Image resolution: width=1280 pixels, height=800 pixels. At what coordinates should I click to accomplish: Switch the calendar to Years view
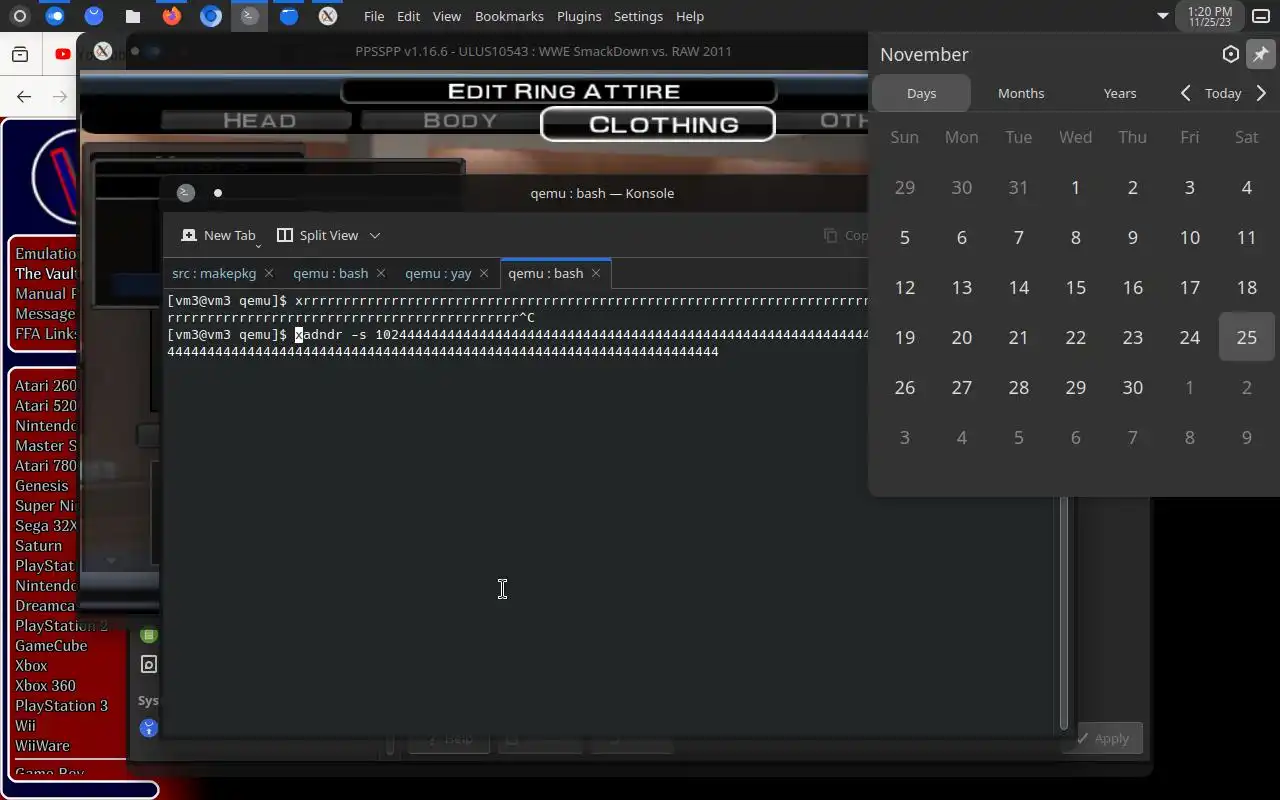1120,93
